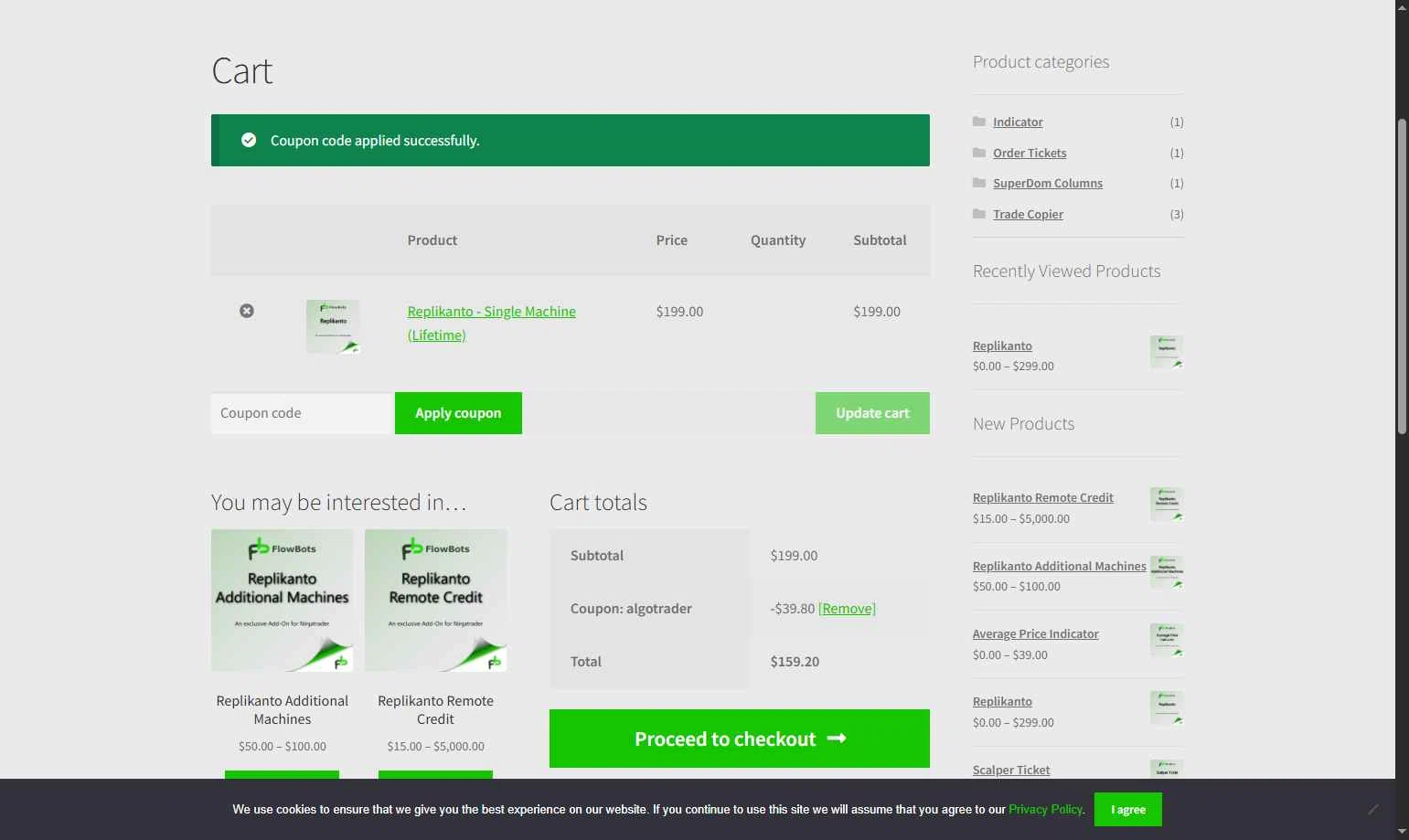Select the discount amount -$39.80
The height and width of the screenshot is (840, 1409).
792,609
